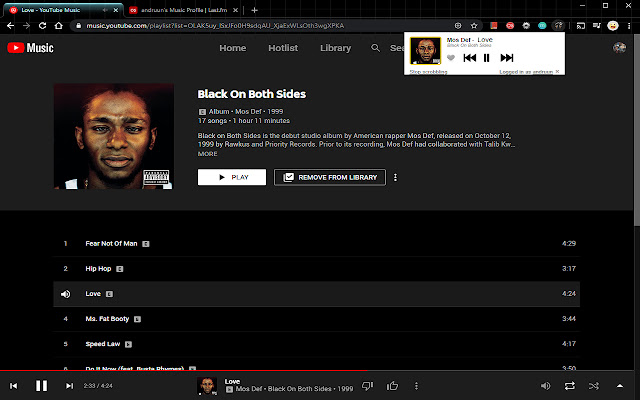The width and height of the screenshot is (640, 400).
Task: Click the red book extension icon
Action: point(493,26)
